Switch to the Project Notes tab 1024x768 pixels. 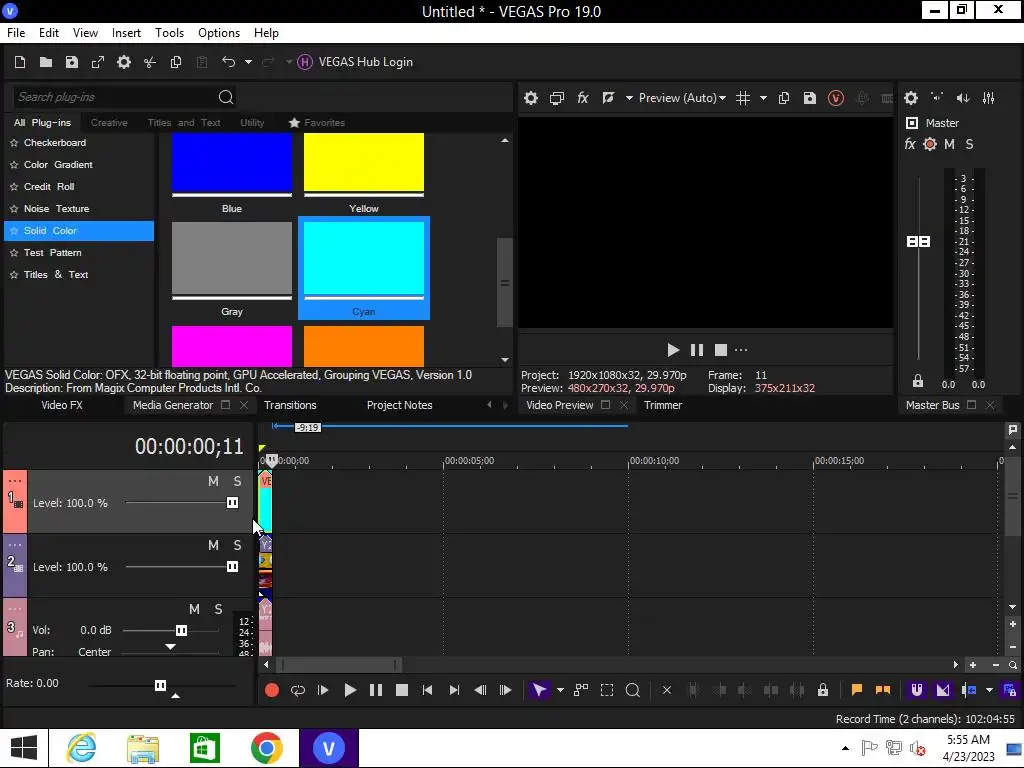point(400,405)
